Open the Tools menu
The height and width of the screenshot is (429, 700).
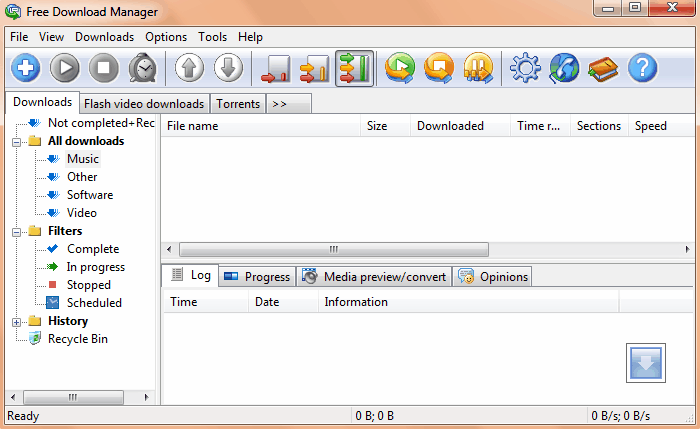(x=212, y=37)
